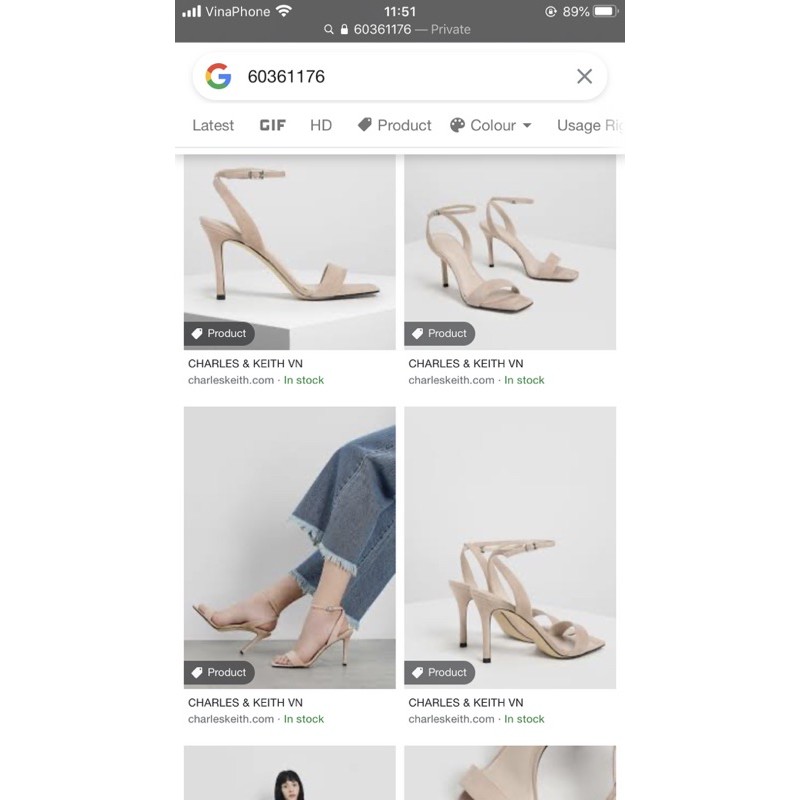Tap the Colour palette icon
Image resolution: width=800 pixels, height=800 pixels.
[x=457, y=125]
